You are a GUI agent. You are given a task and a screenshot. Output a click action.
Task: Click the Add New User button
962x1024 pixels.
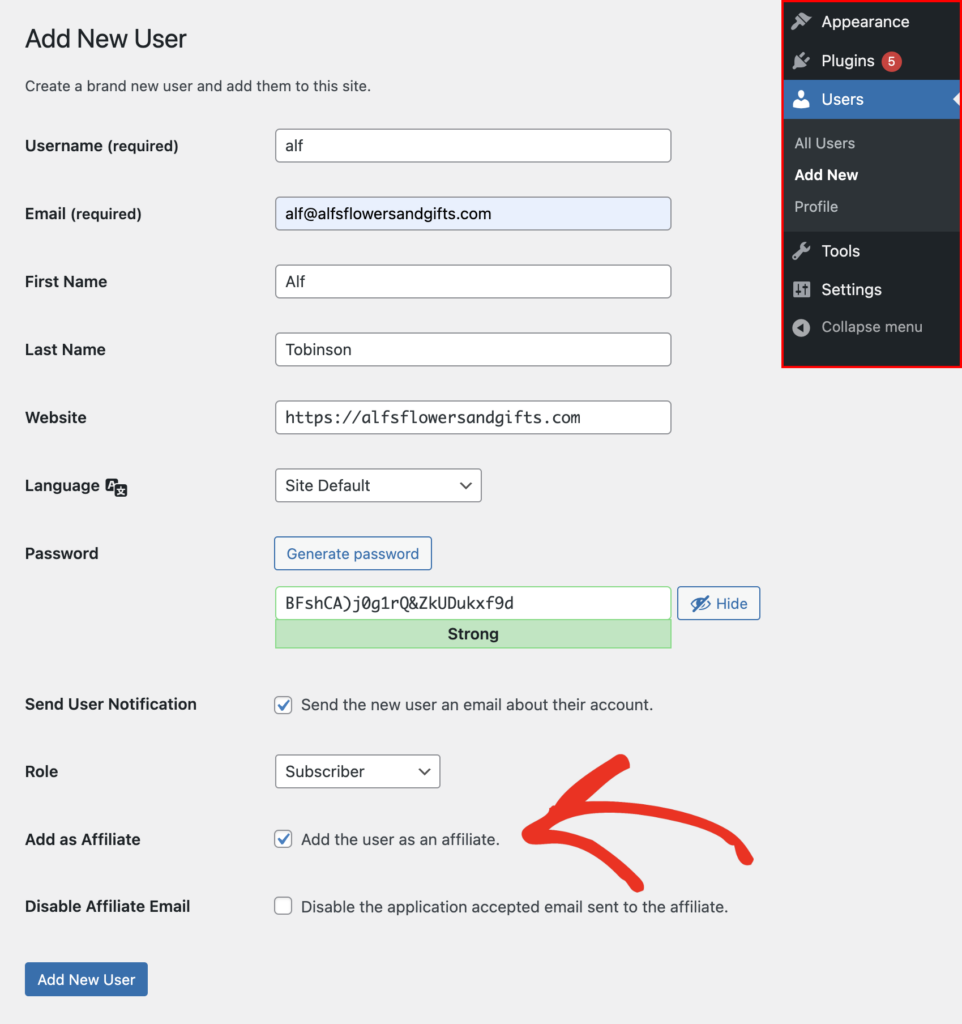86,979
